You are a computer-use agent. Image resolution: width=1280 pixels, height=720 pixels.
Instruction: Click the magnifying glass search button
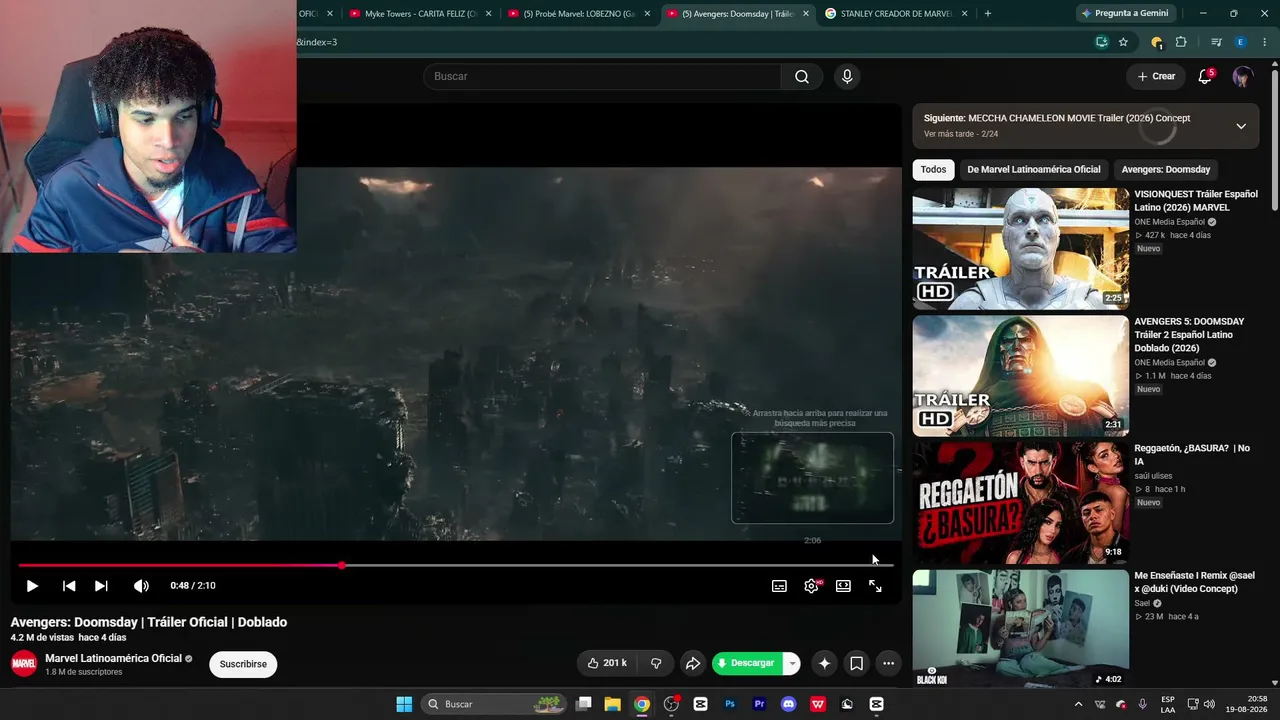click(x=802, y=77)
